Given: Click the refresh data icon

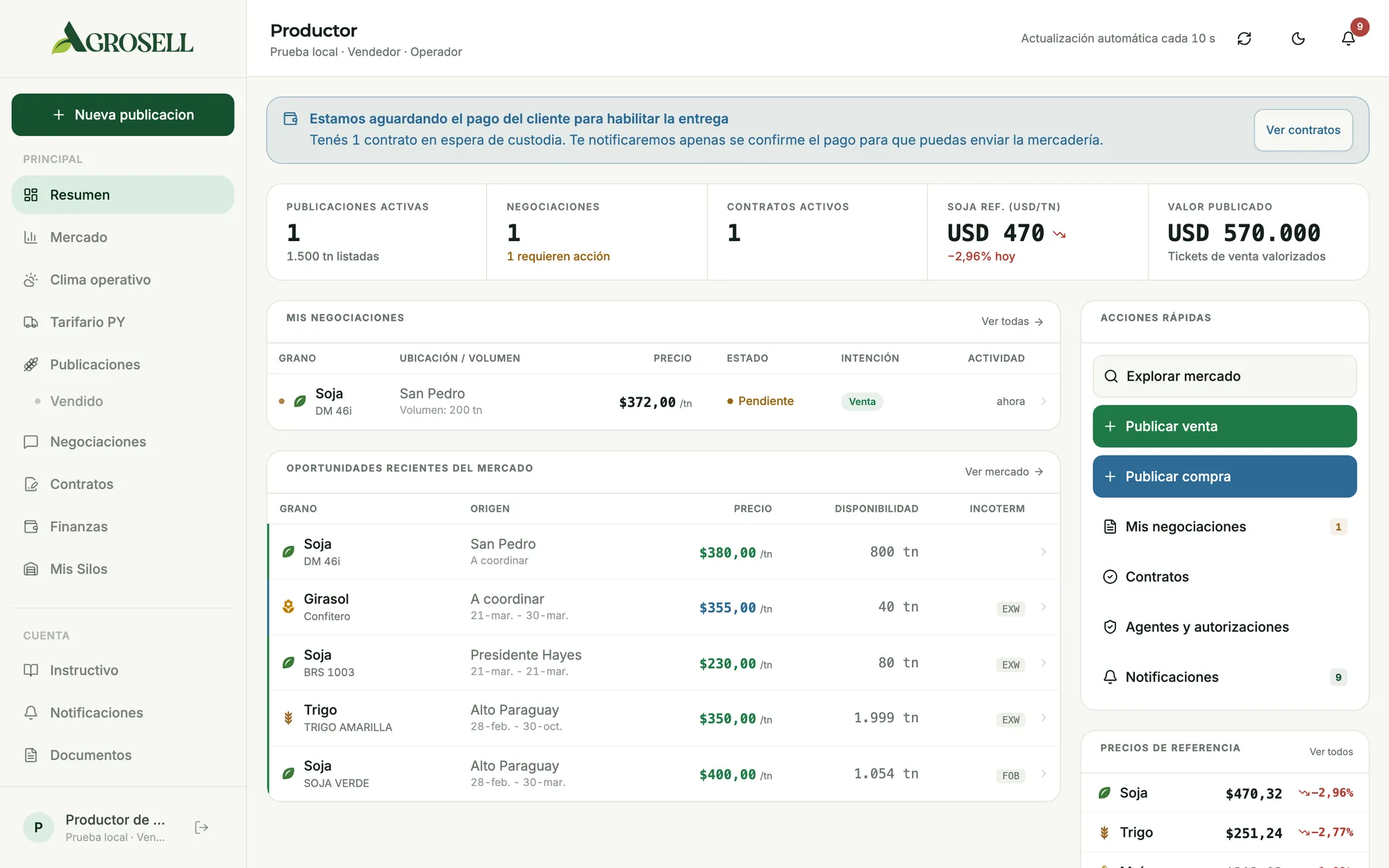Looking at the screenshot, I should coord(1244,39).
